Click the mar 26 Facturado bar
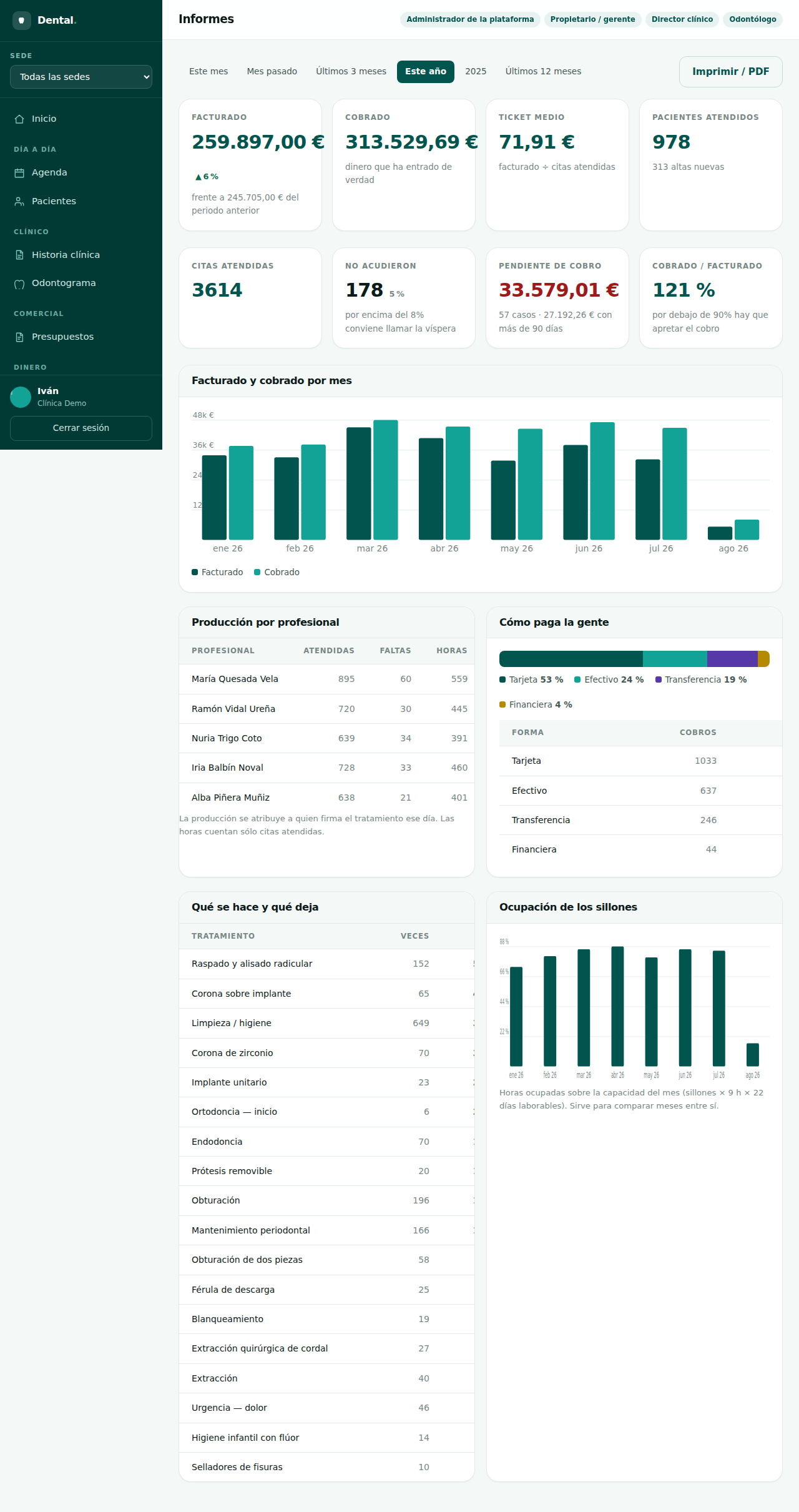 tap(359, 483)
